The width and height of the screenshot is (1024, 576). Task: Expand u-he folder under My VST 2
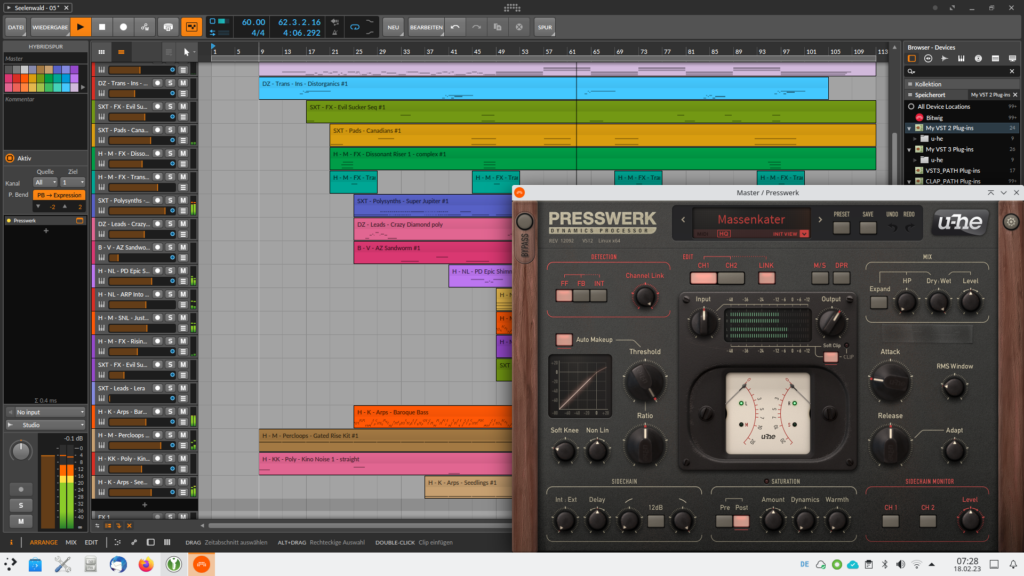coord(915,139)
